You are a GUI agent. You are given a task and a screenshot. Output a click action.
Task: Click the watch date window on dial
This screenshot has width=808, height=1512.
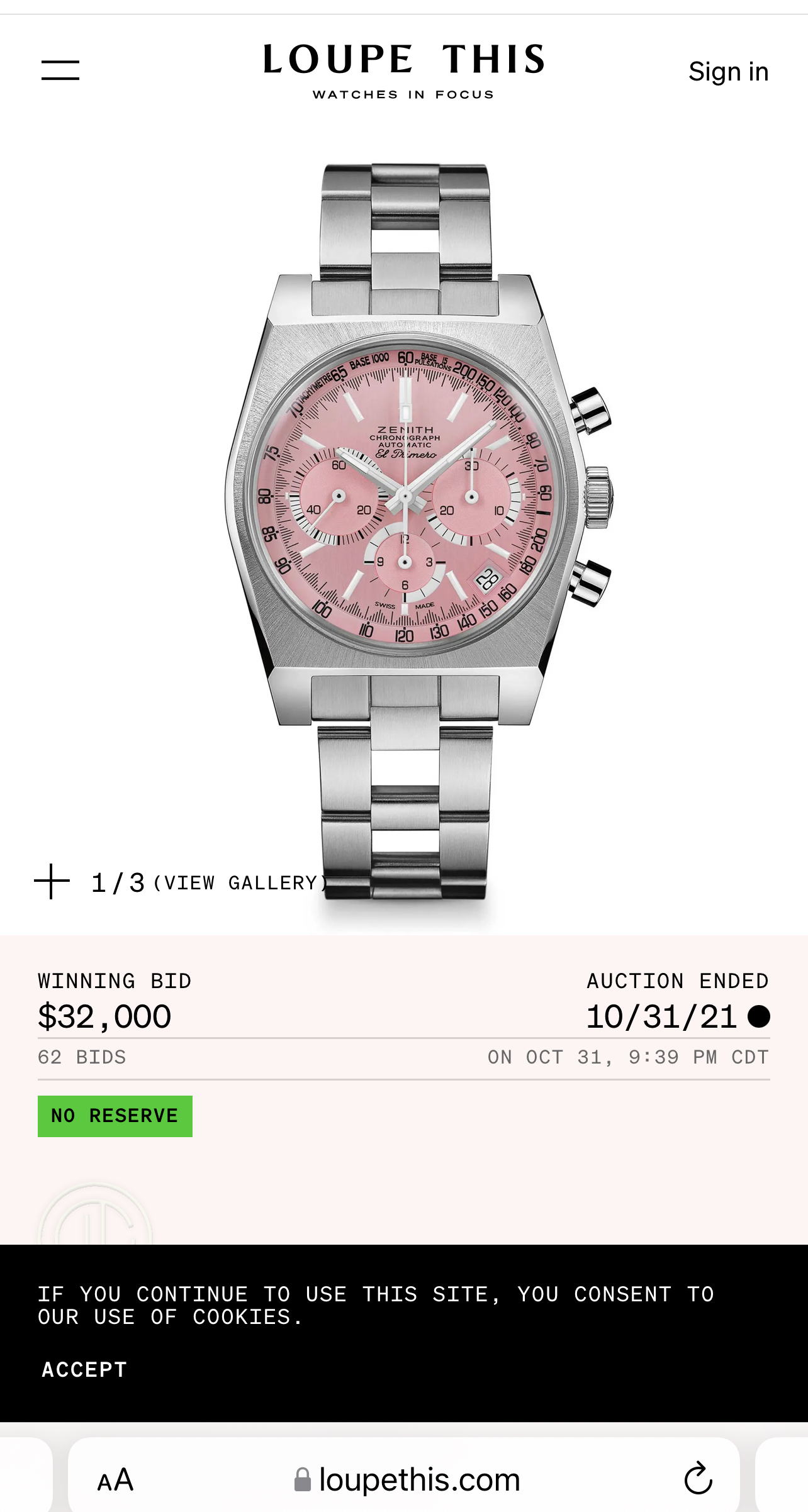pyautogui.click(x=488, y=578)
